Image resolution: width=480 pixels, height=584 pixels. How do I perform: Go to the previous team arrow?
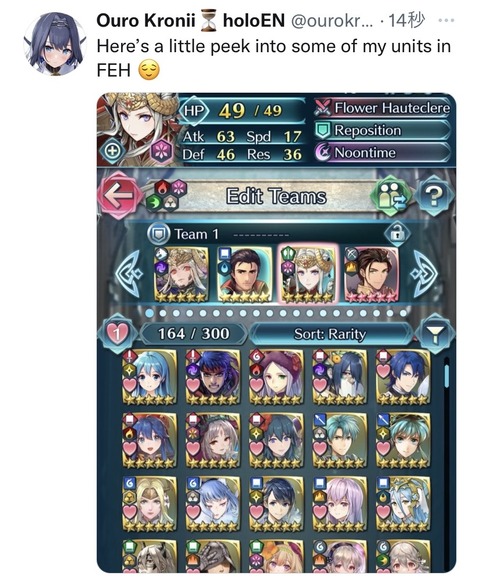pos(129,274)
